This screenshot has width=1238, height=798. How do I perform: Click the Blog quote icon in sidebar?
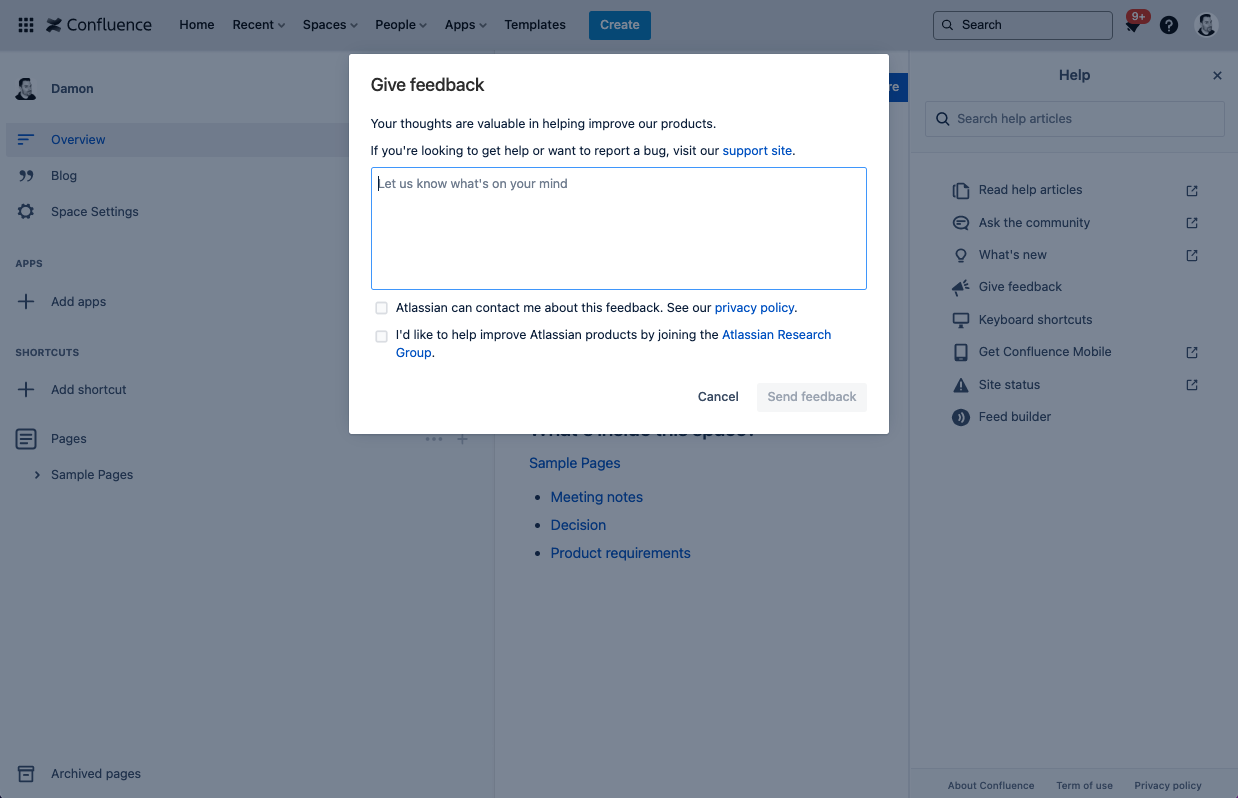click(x=27, y=176)
